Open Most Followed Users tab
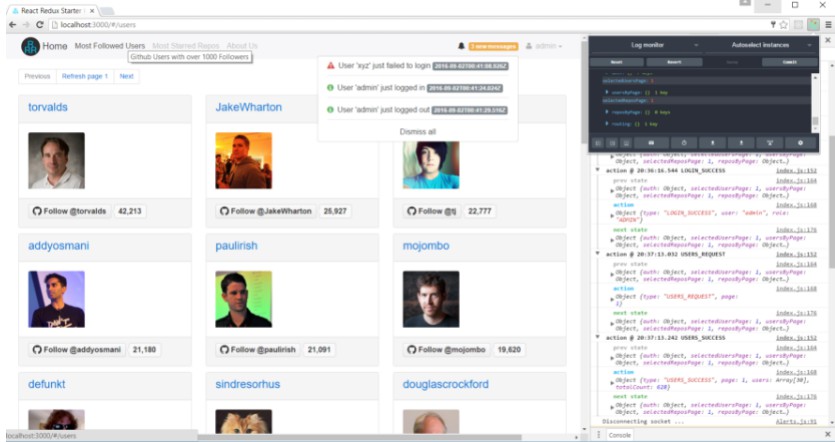This screenshot has height=442, width=835. point(110,46)
